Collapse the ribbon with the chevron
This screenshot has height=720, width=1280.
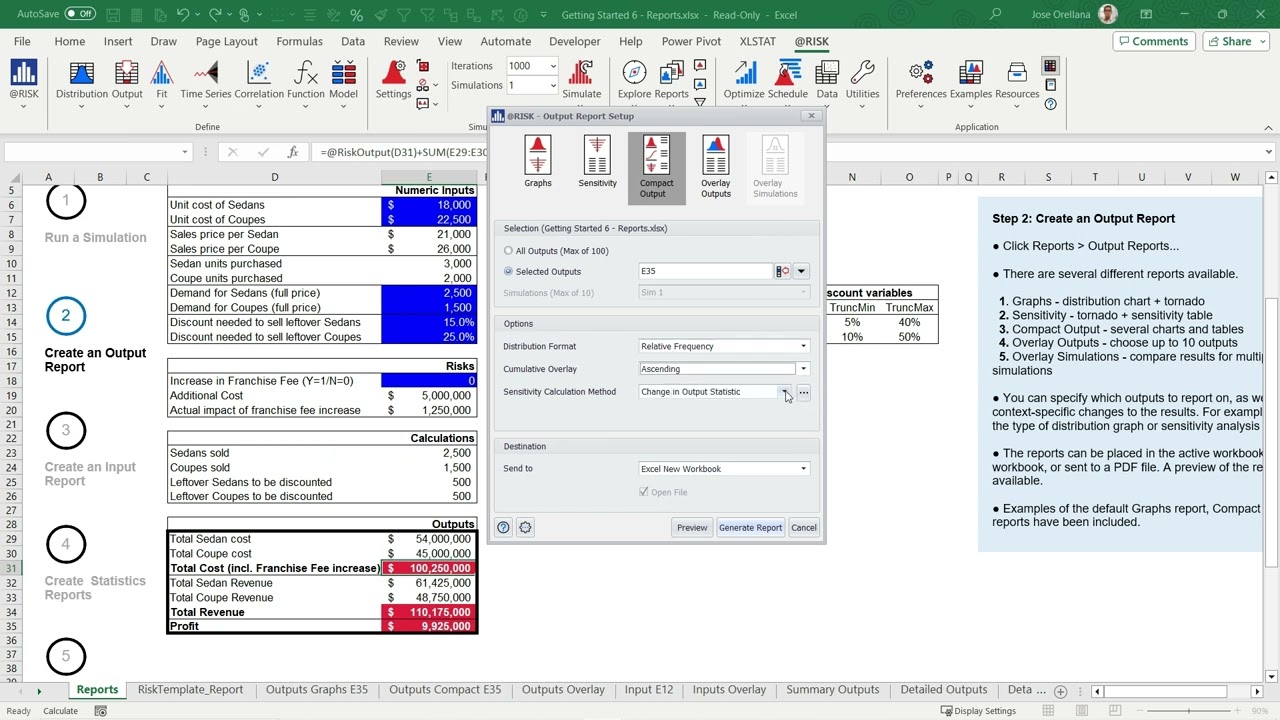coord(1268,127)
